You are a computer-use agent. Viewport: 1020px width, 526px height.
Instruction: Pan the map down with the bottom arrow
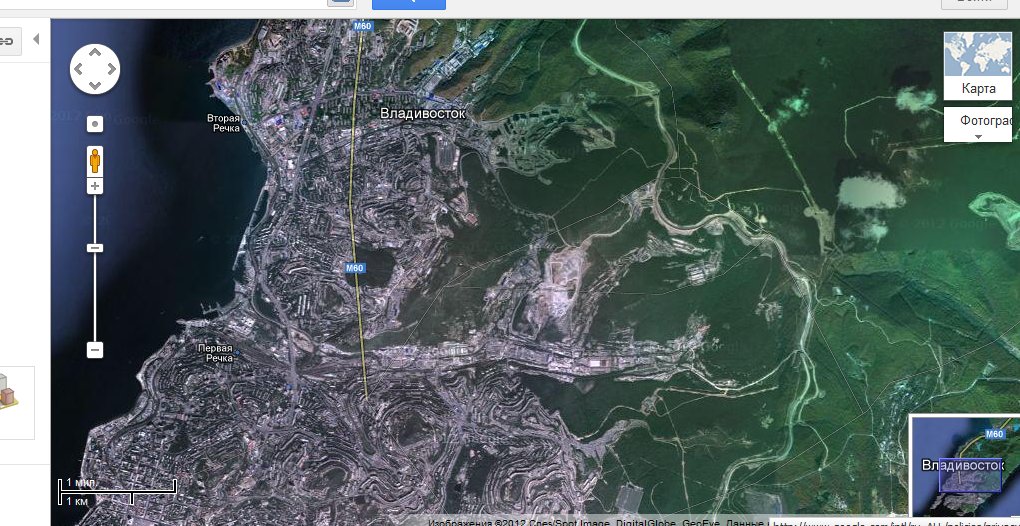pyautogui.click(x=95, y=86)
